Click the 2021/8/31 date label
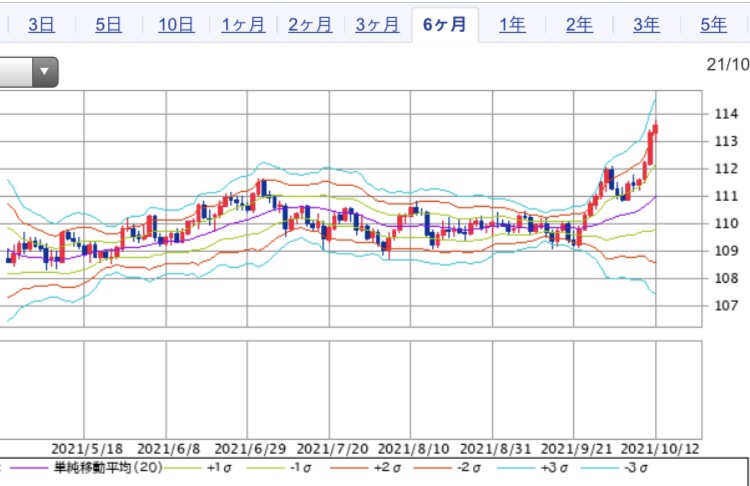The image size is (750, 486). (x=496, y=449)
